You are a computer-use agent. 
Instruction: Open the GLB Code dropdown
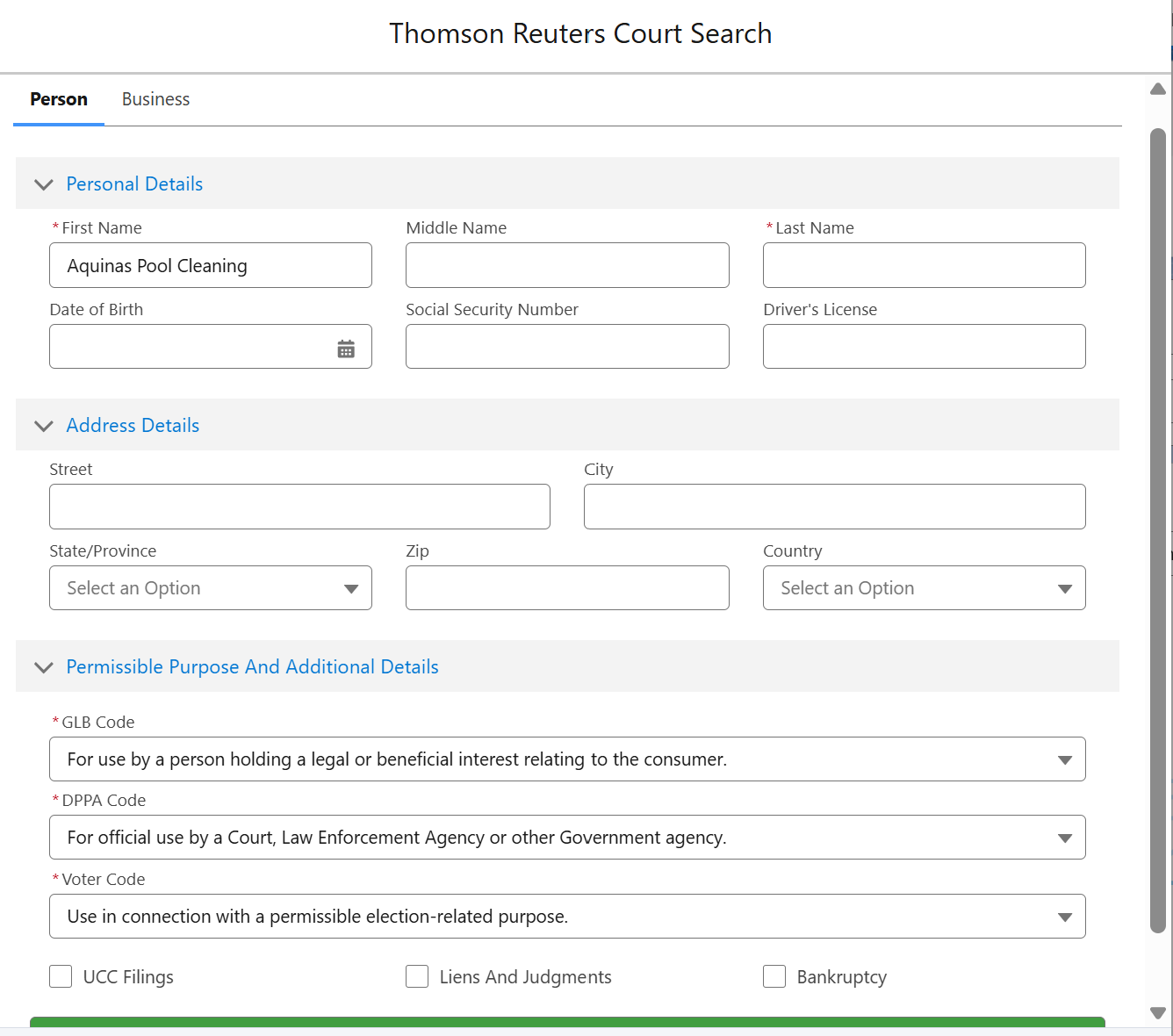(567, 759)
